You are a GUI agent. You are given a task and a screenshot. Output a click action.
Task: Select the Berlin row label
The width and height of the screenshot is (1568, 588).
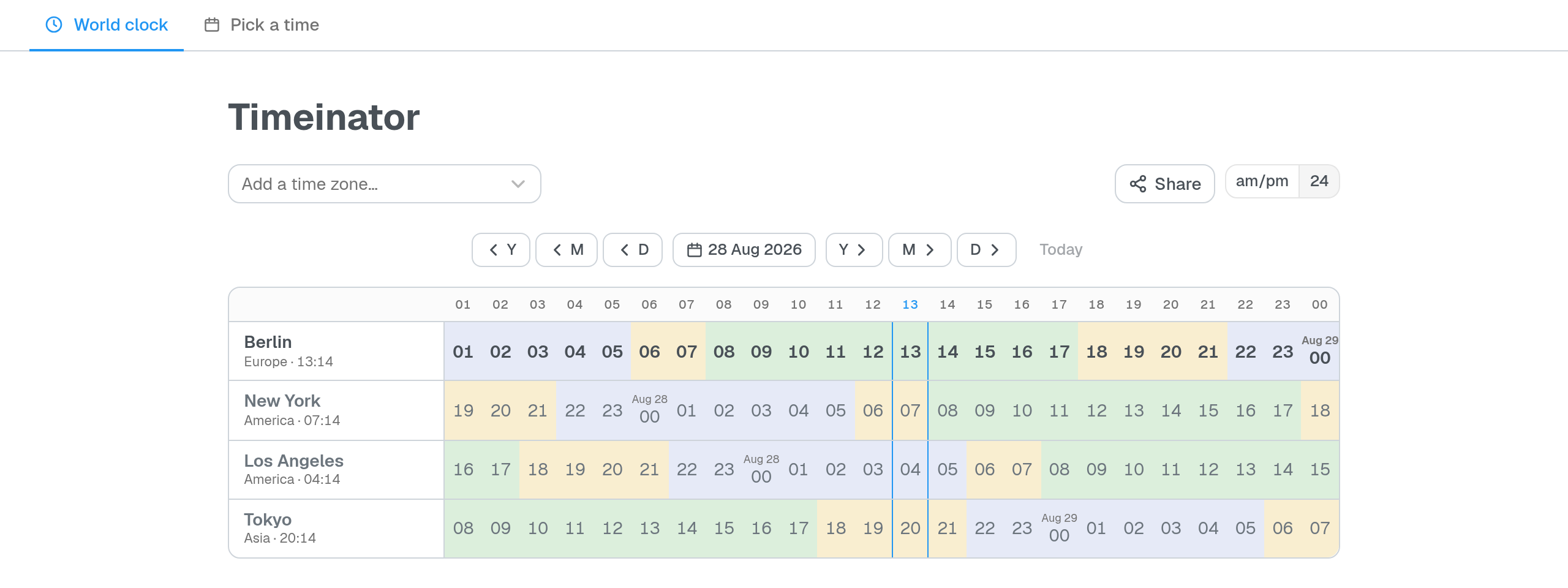point(336,351)
